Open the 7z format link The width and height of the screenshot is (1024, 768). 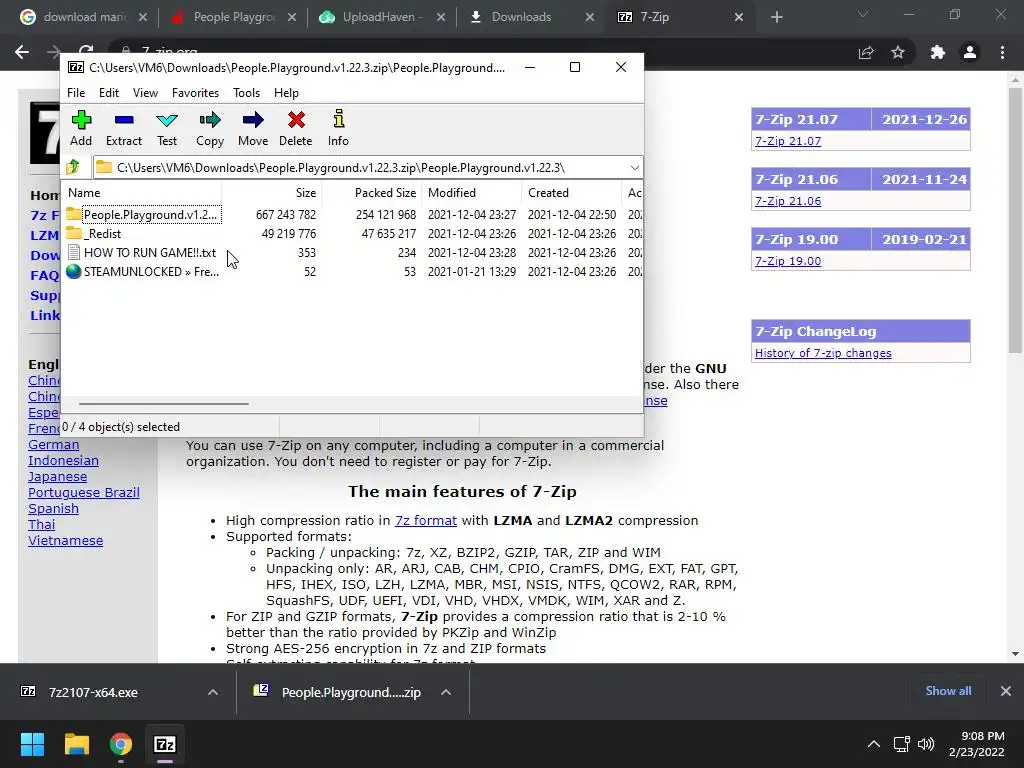tap(426, 520)
